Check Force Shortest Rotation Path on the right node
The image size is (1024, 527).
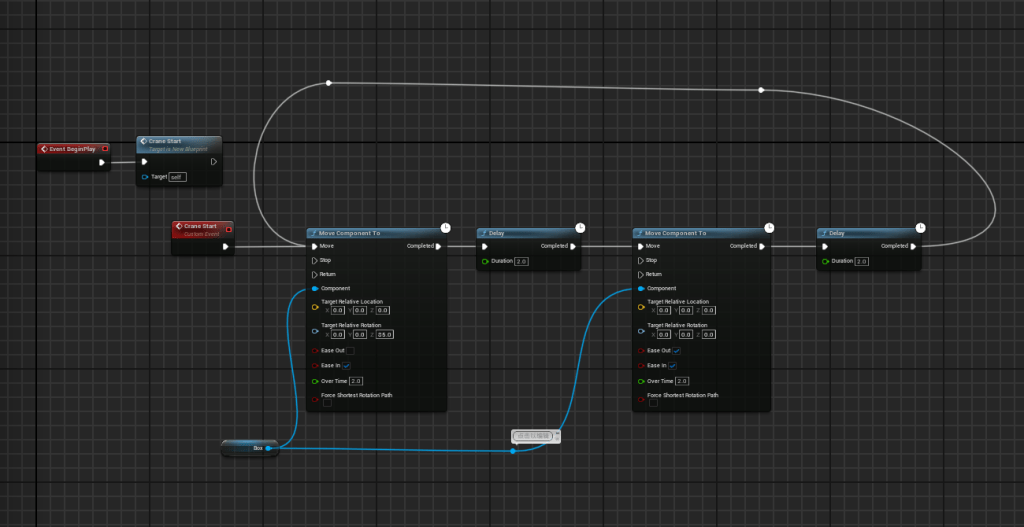point(653,403)
